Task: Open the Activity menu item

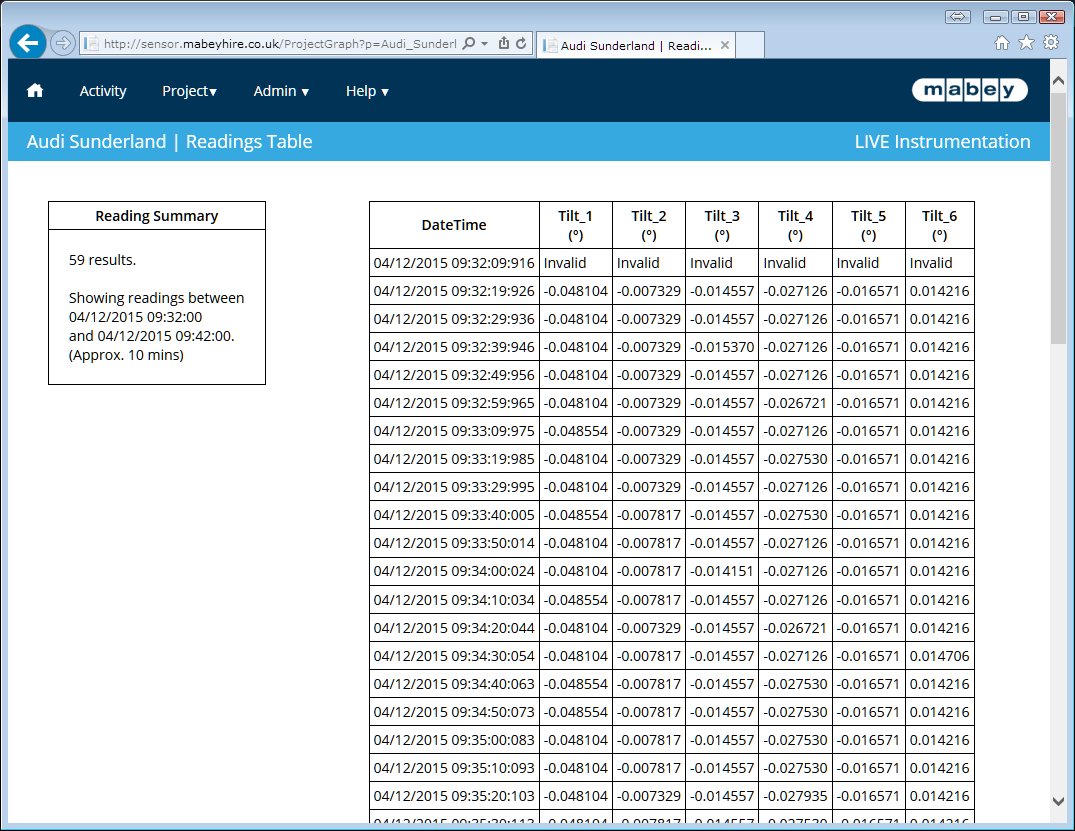Action: coord(103,91)
